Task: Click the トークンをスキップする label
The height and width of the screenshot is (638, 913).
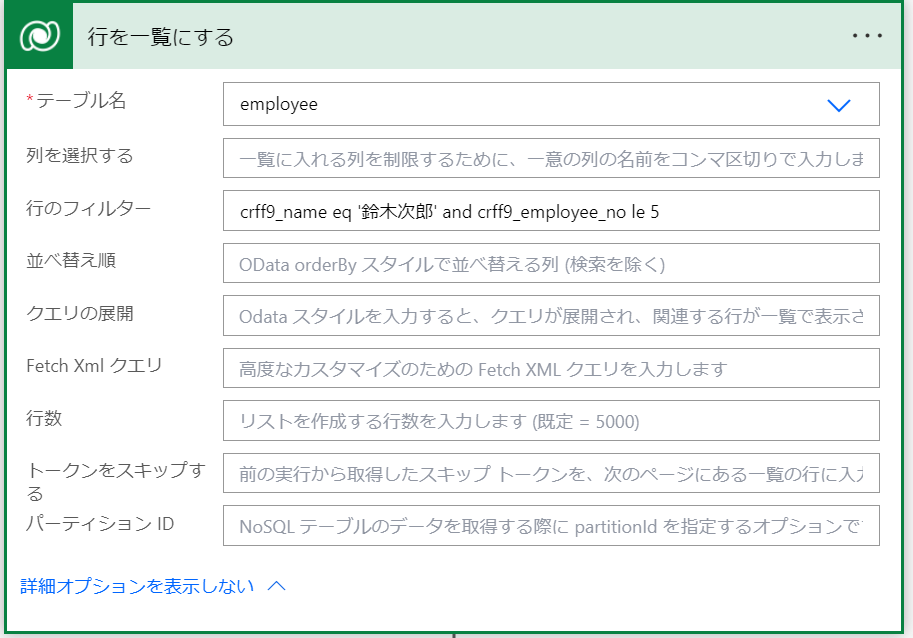Action: [x=116, y=481]
